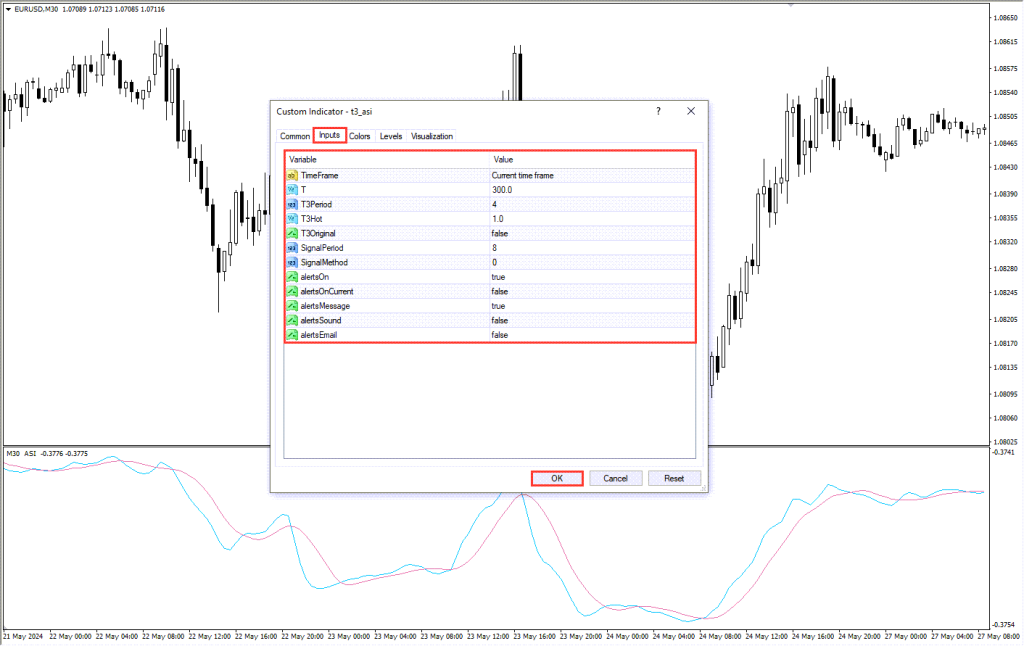Select the T3Period value 4
Image resolution: width=1024 pixels, height=646 pixels.
494,204
